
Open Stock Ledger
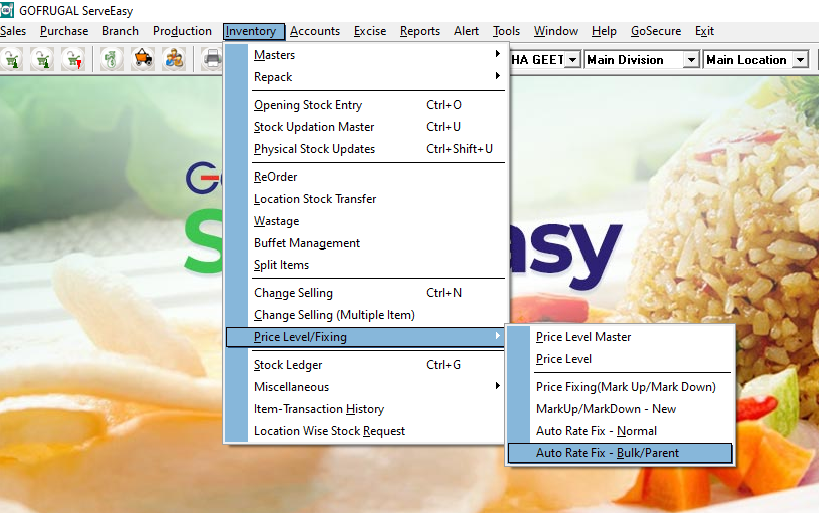pyautogui.click(x=366, y=365)
